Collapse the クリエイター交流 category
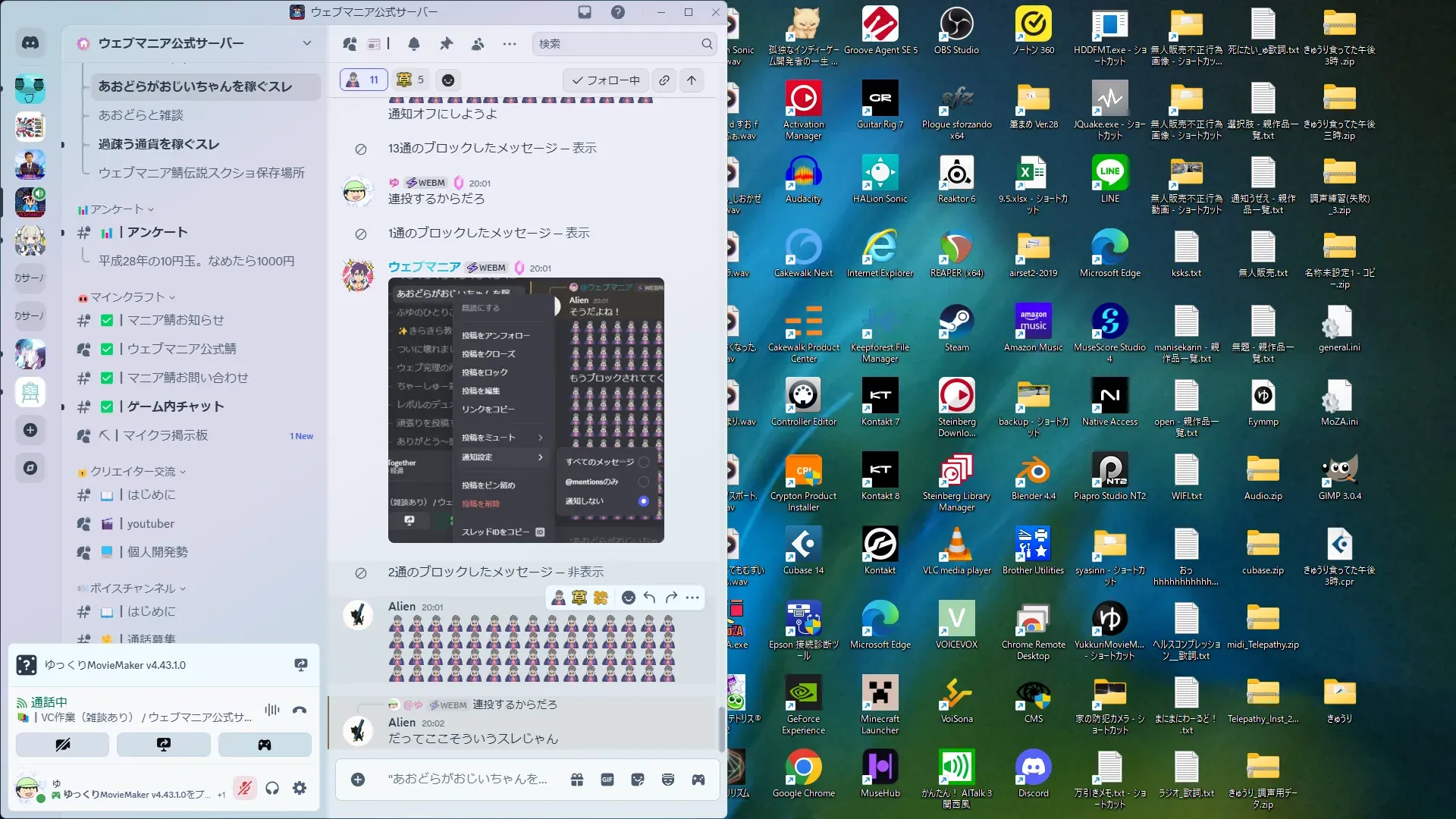This screenshot has width=1456, height=819. (133, 472)
